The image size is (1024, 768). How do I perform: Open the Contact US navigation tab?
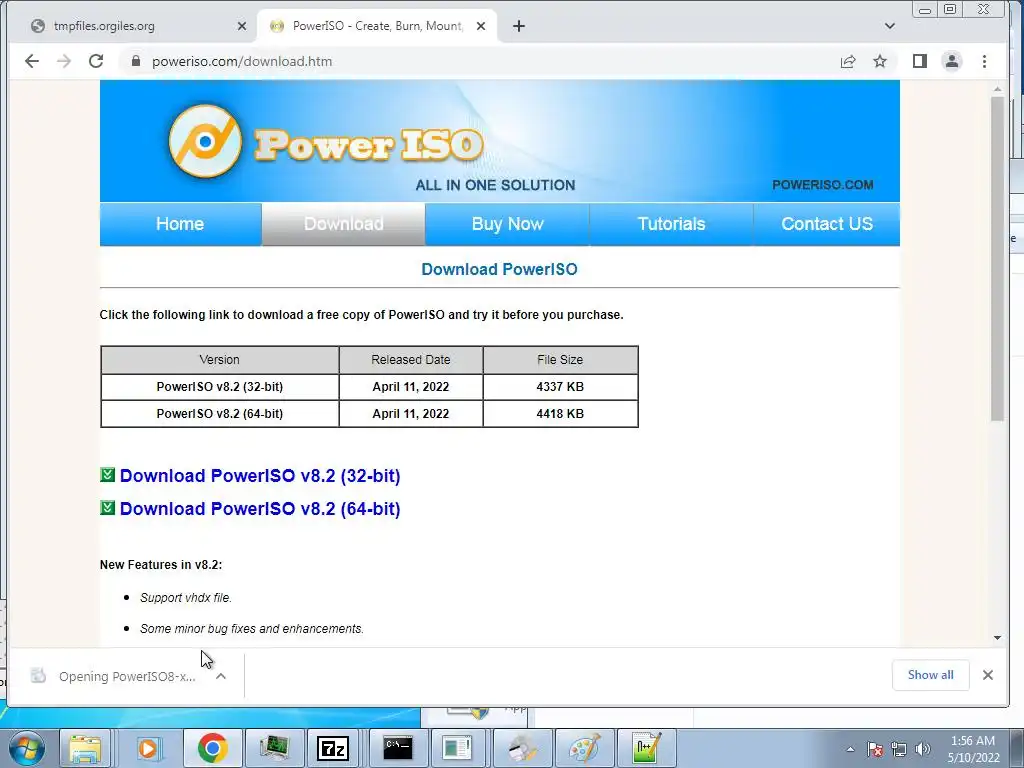click(827, 224)
